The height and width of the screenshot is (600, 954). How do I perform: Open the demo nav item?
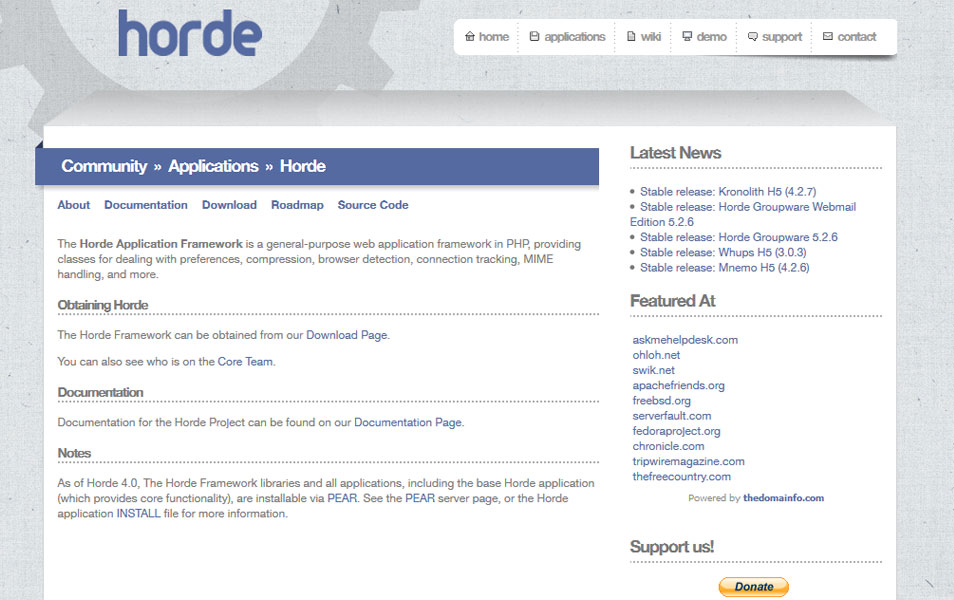[x=705, y=37]
